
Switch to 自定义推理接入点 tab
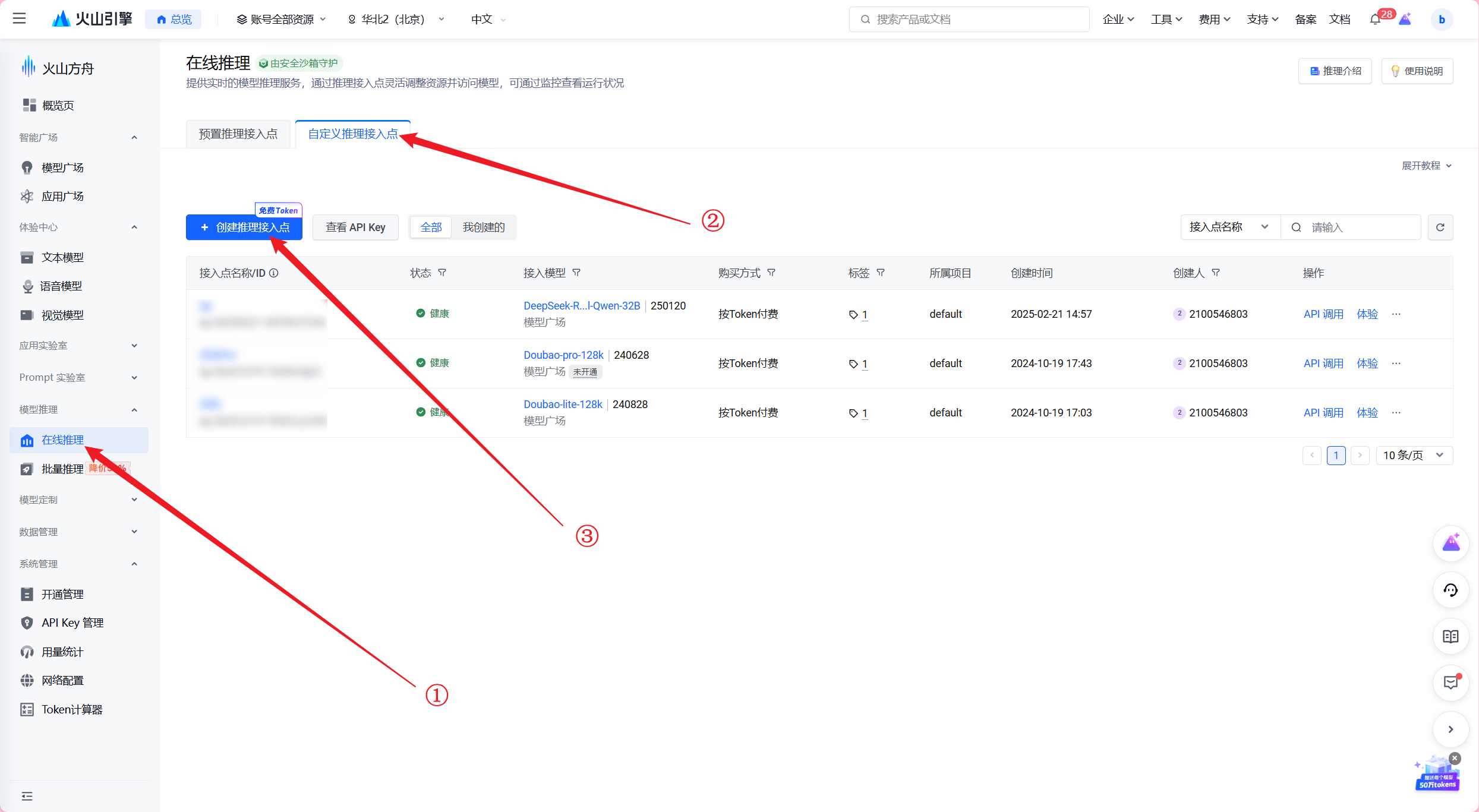(353, 134)
